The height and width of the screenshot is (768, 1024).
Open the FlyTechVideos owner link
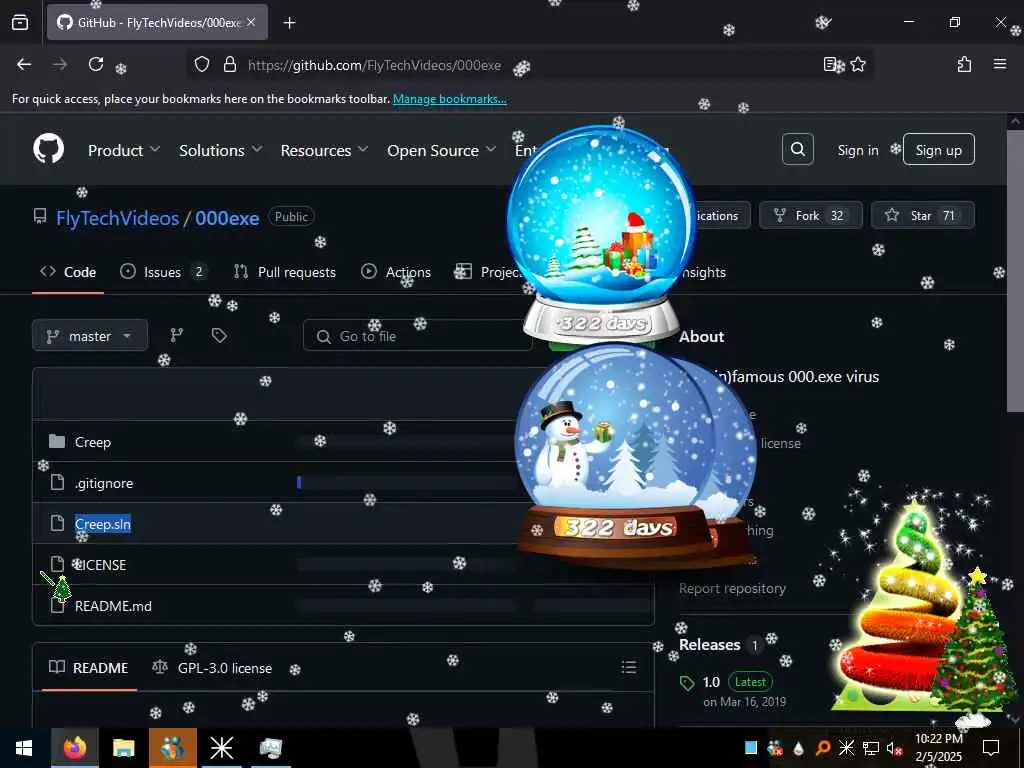(x=118, y=218)
